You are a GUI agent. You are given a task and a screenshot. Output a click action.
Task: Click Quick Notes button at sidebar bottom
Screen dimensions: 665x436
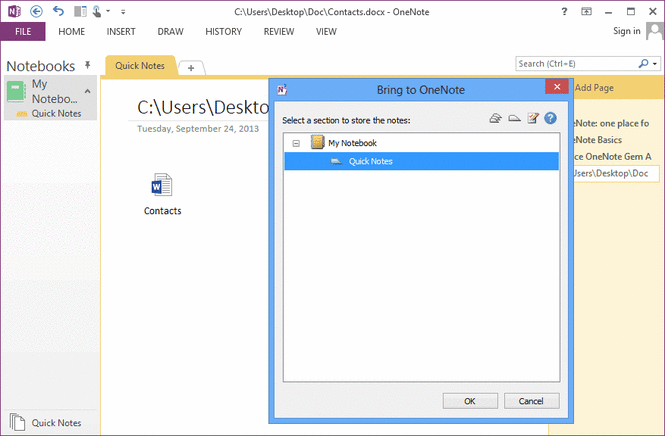tap(56, 423)
